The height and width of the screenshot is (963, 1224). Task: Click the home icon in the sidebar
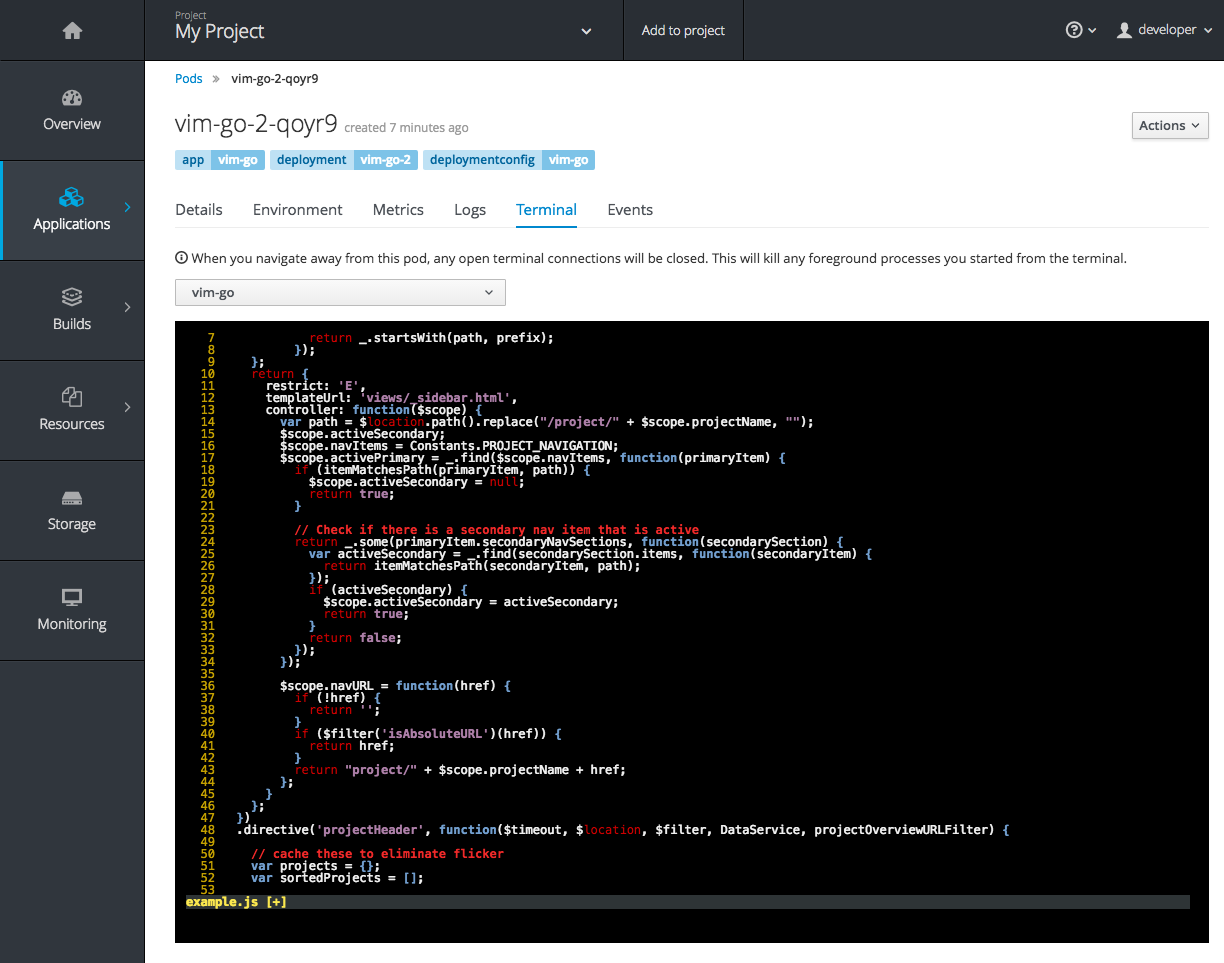71,30
